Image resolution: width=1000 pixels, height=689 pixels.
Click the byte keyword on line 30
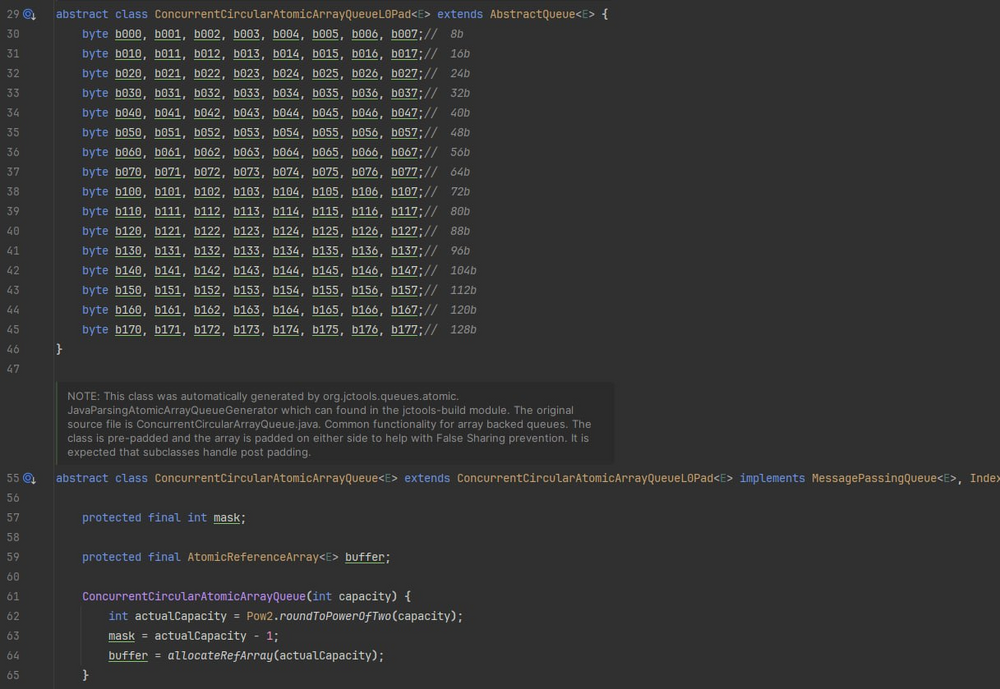[95, 34]
